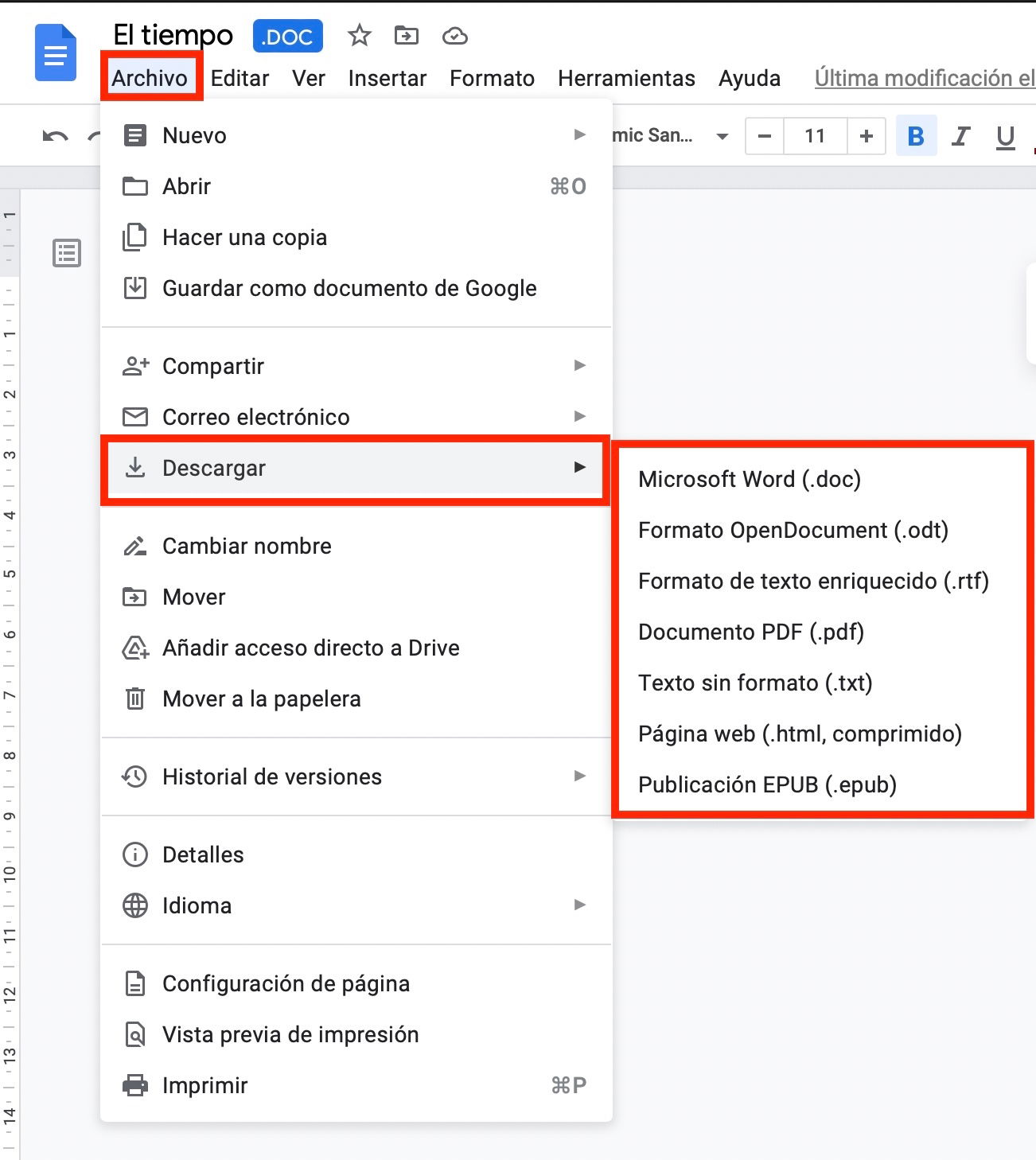Open Detalles menu entry

pos(356,854)
